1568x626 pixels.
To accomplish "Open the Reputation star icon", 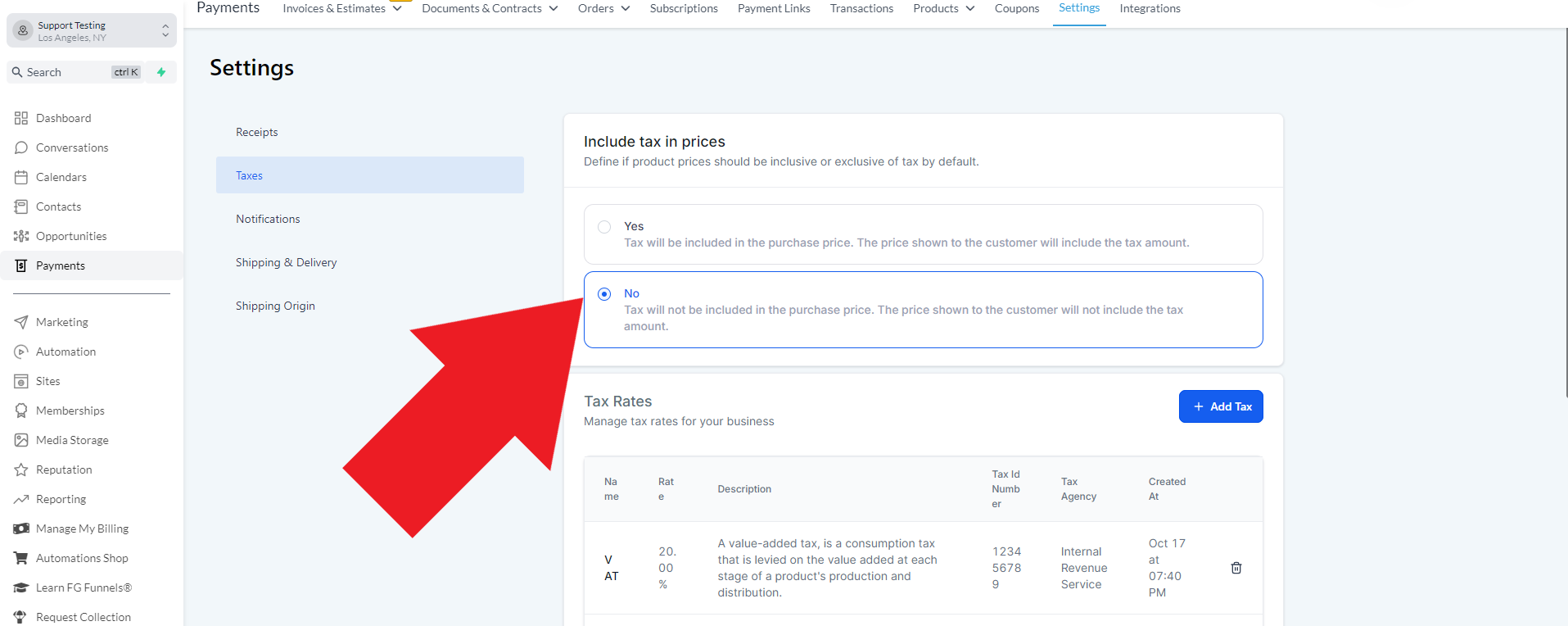I will (x=21, y=469).
